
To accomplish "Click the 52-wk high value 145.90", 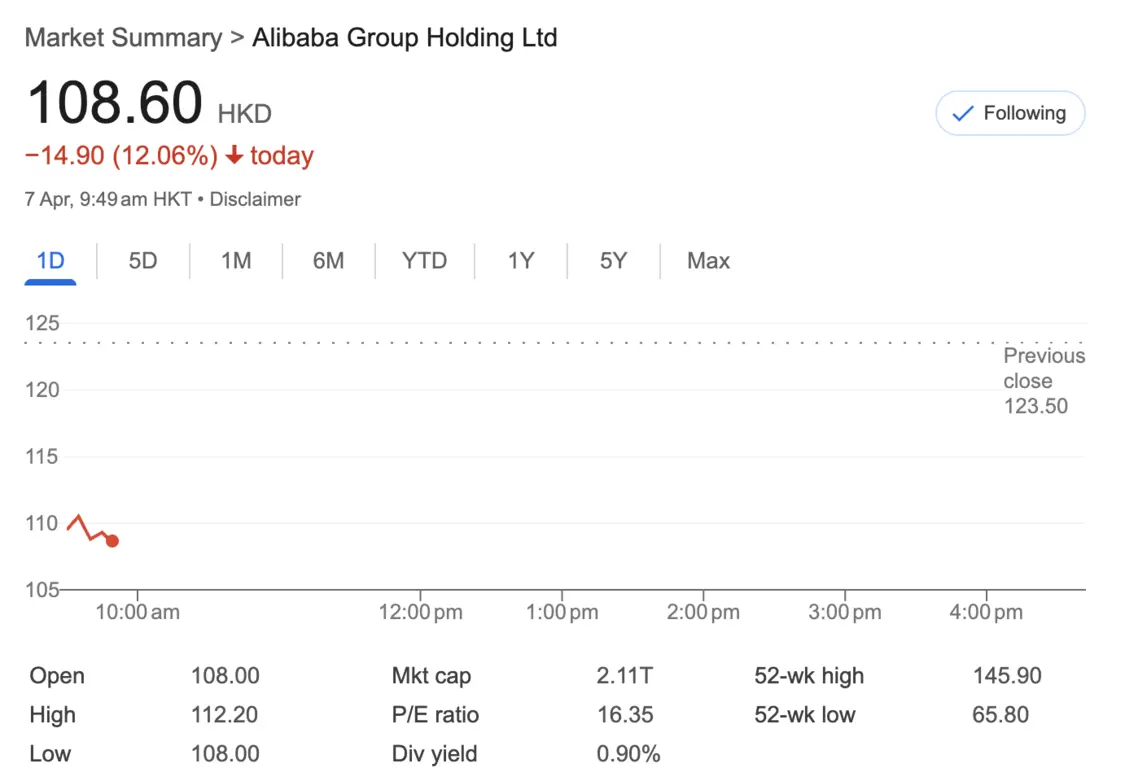I will (1007, 676).
